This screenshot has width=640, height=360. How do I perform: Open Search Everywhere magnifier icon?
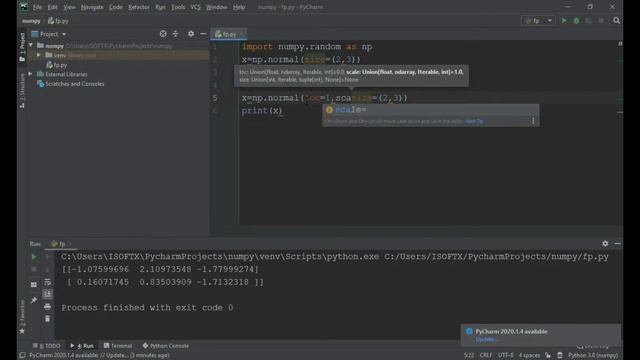click(616, 20)
